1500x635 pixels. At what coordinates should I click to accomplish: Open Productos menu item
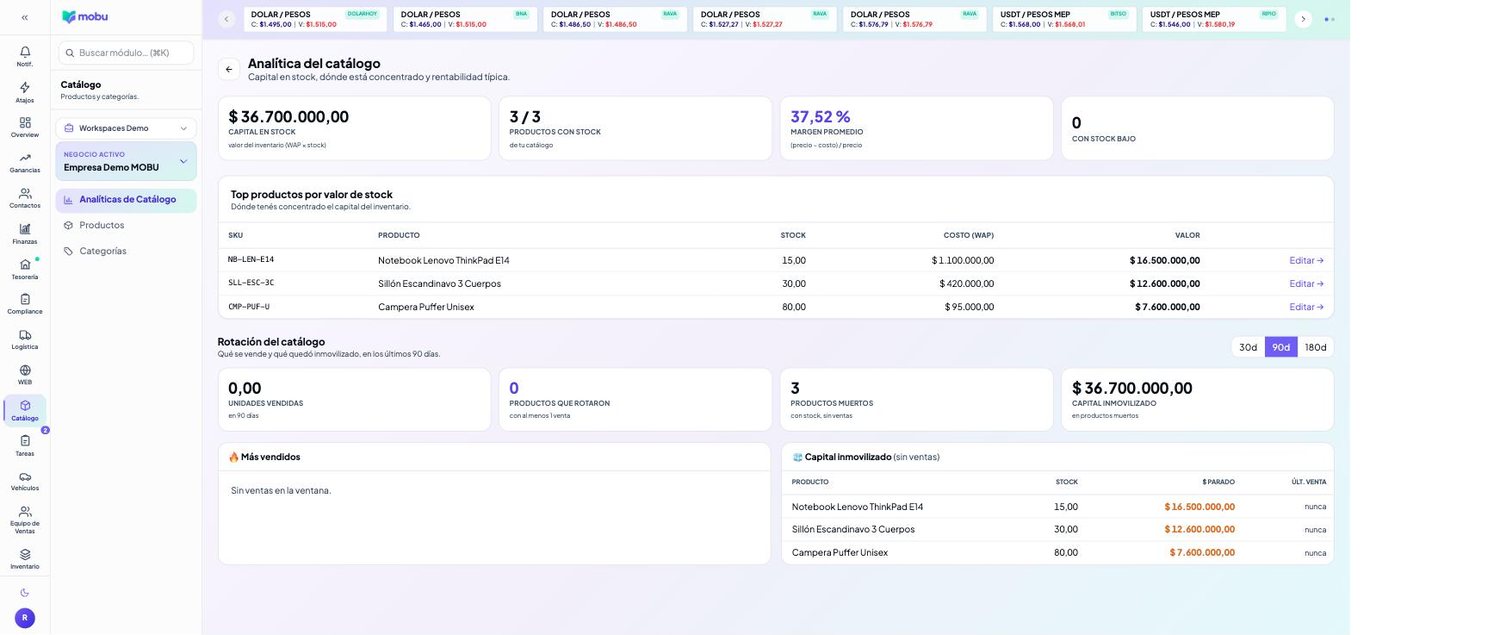(126, 225)
